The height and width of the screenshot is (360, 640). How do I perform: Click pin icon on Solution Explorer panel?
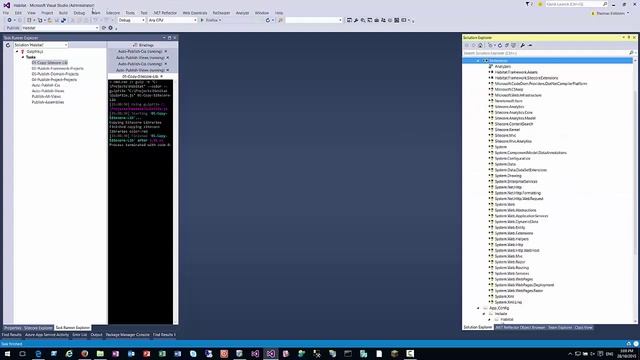(x=629, y=38)
